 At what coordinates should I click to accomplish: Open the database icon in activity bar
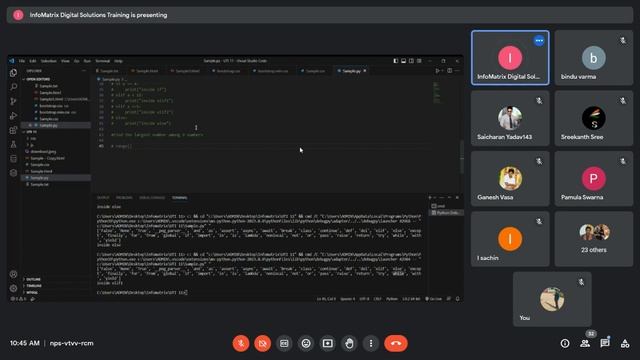[x=13, y=159]
